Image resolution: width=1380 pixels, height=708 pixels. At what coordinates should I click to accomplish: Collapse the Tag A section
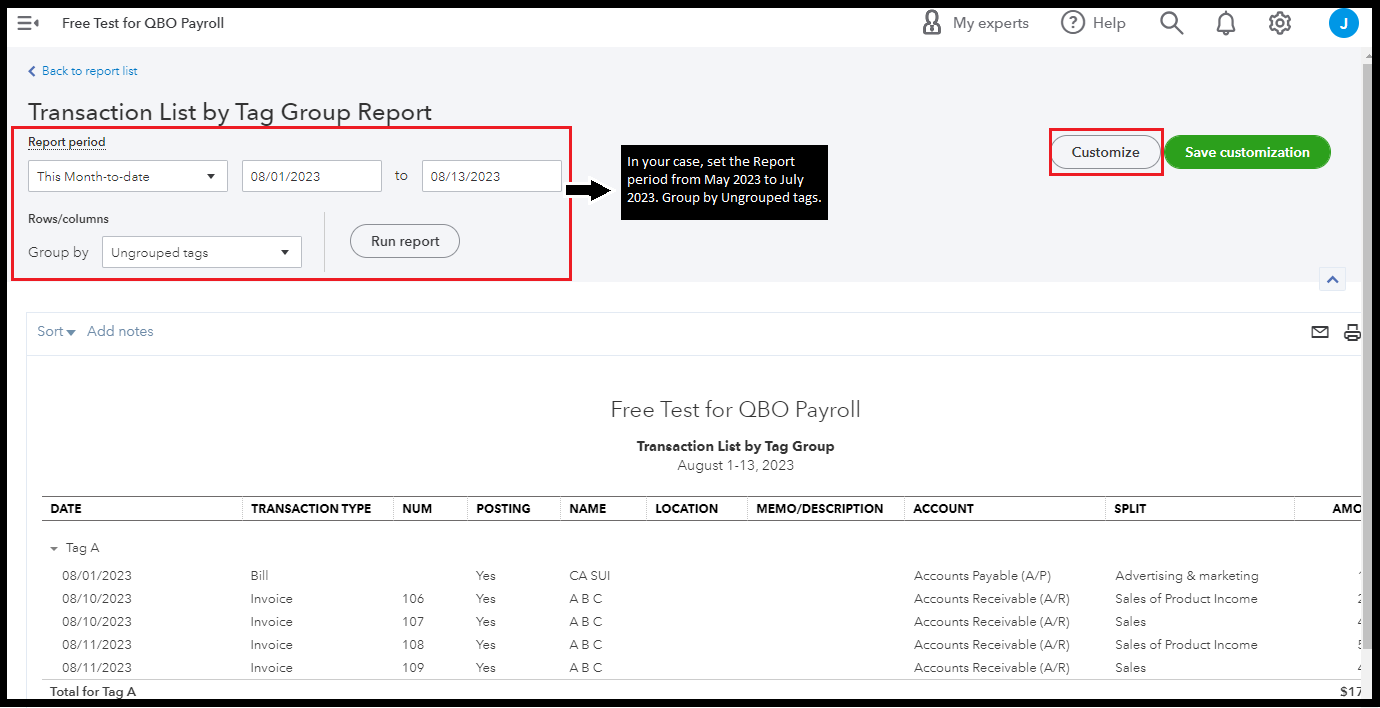[53, 547]
